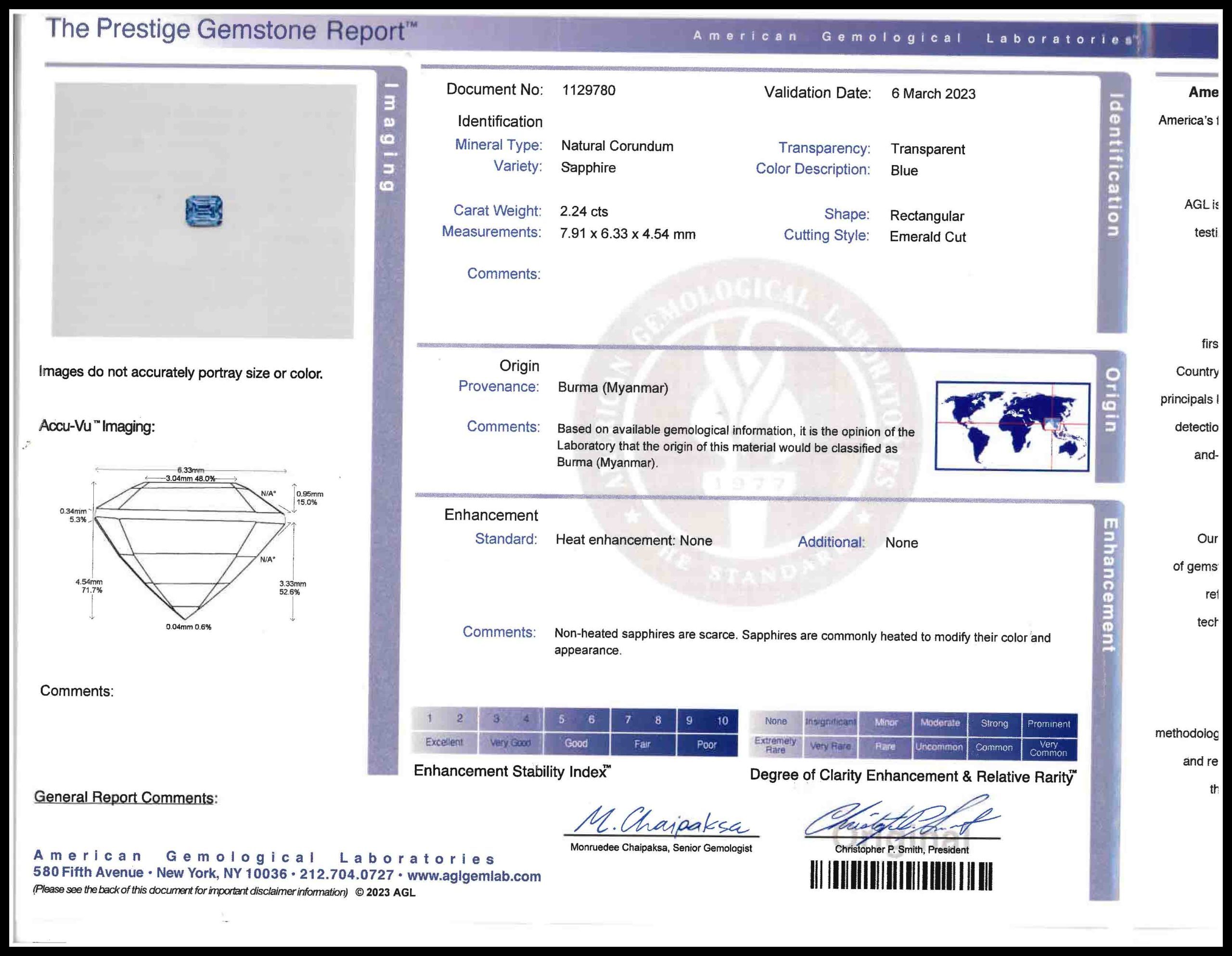Viewport: 1232px width, 956px height.
Task: Select the Non-heated sapphires are scarce comment
Action: 802,642
